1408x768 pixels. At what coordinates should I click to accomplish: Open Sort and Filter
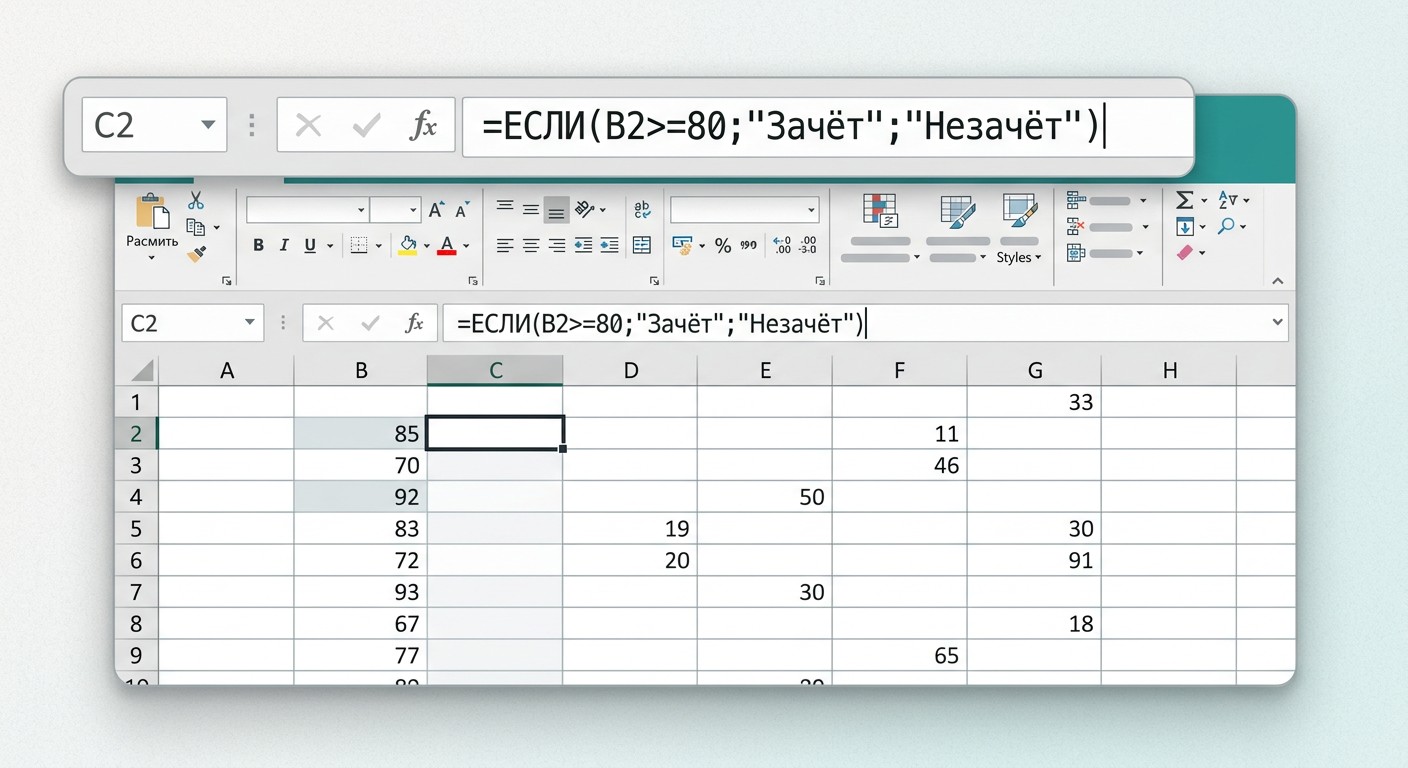click(1228, 200)
